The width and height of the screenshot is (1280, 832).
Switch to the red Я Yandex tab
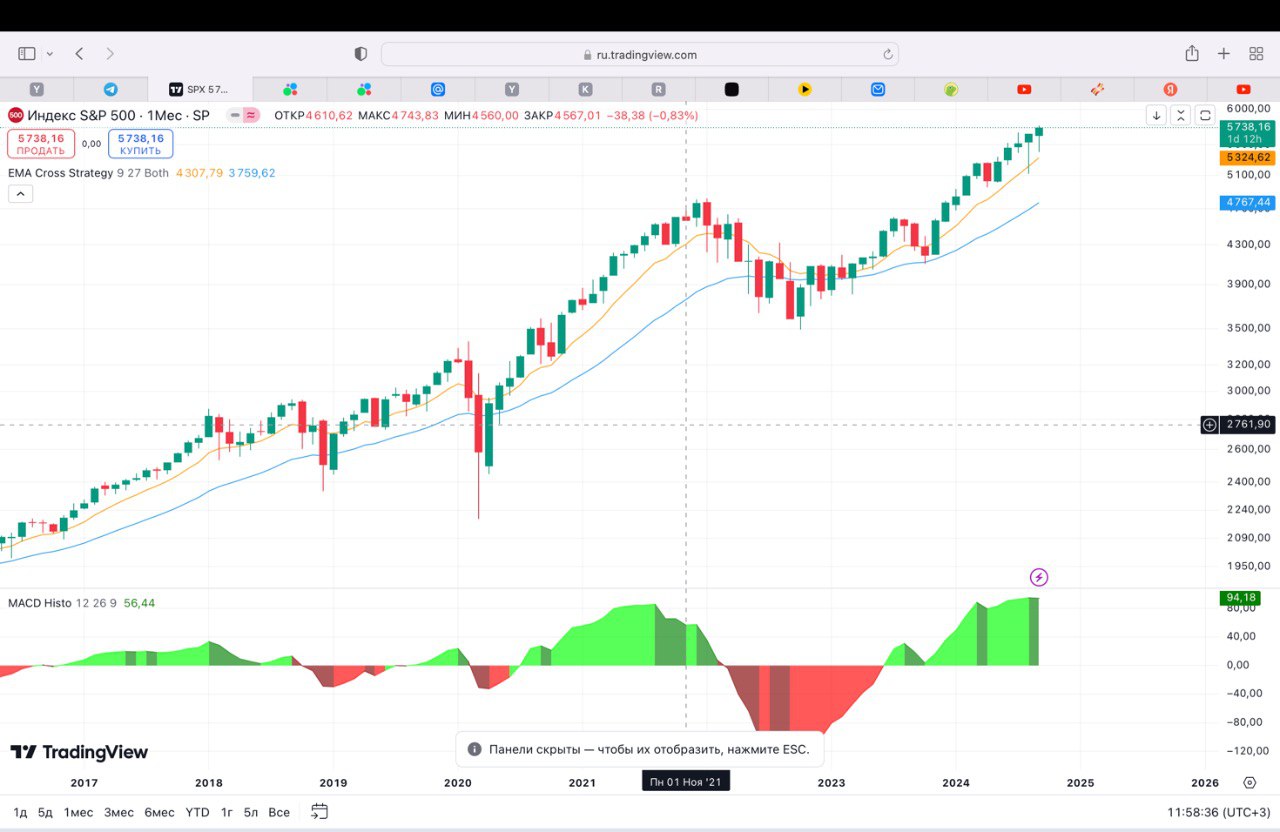(1170, 89)
